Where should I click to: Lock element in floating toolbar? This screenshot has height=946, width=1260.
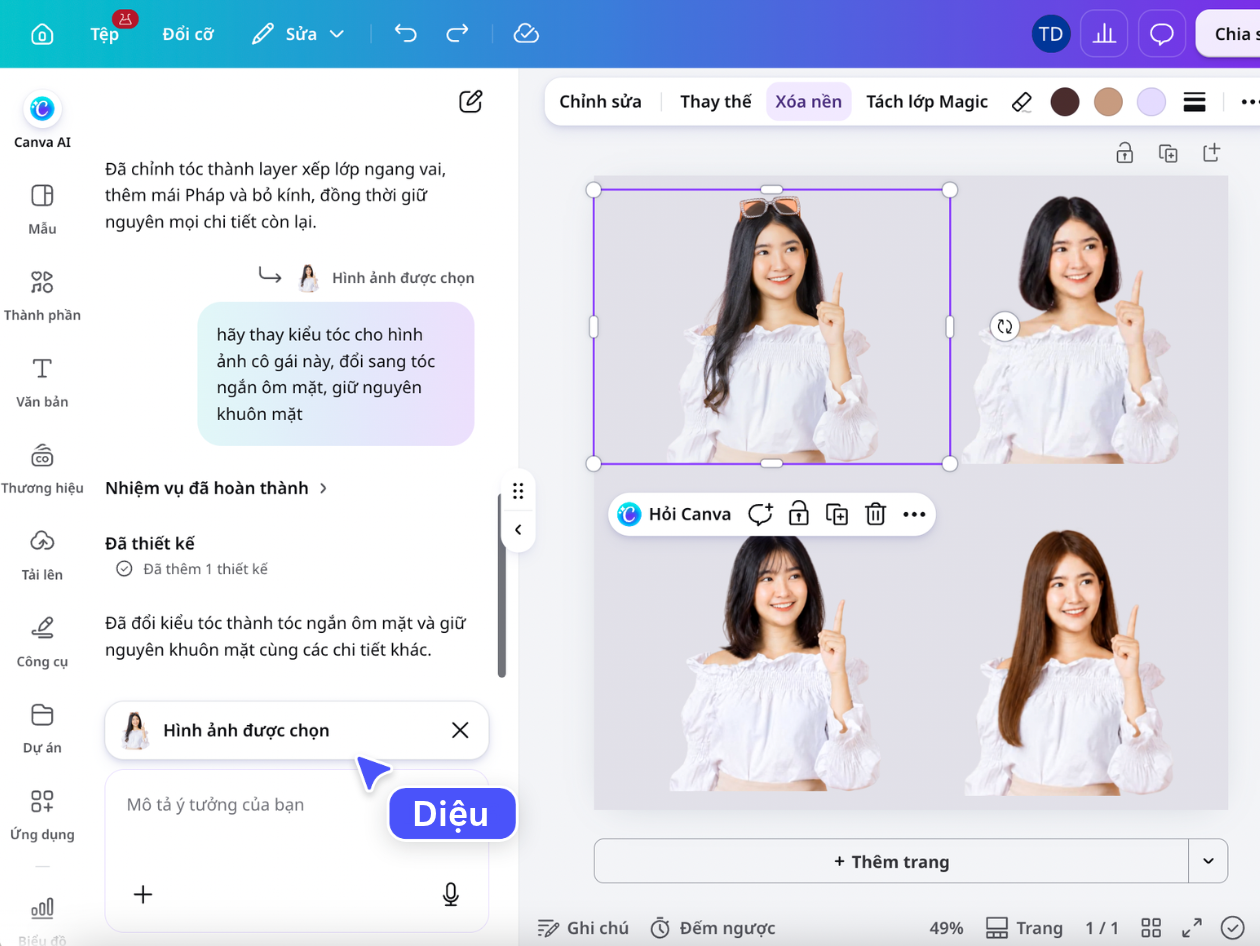pos(798,515)
